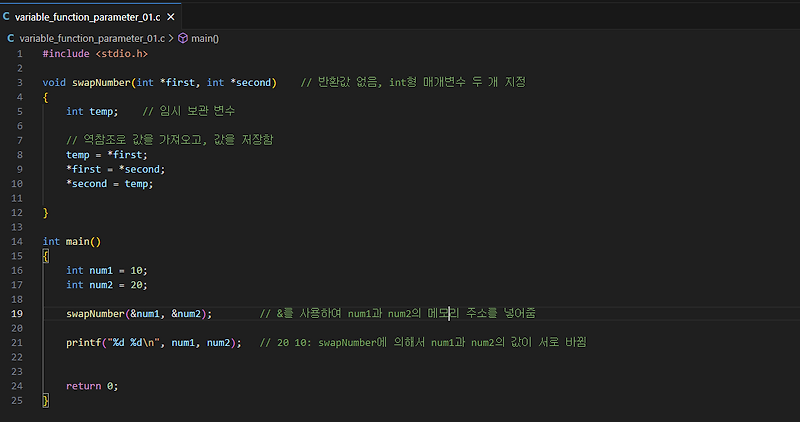
Task: Click 'return 0;' on line 24
Action: click(92, 386)
